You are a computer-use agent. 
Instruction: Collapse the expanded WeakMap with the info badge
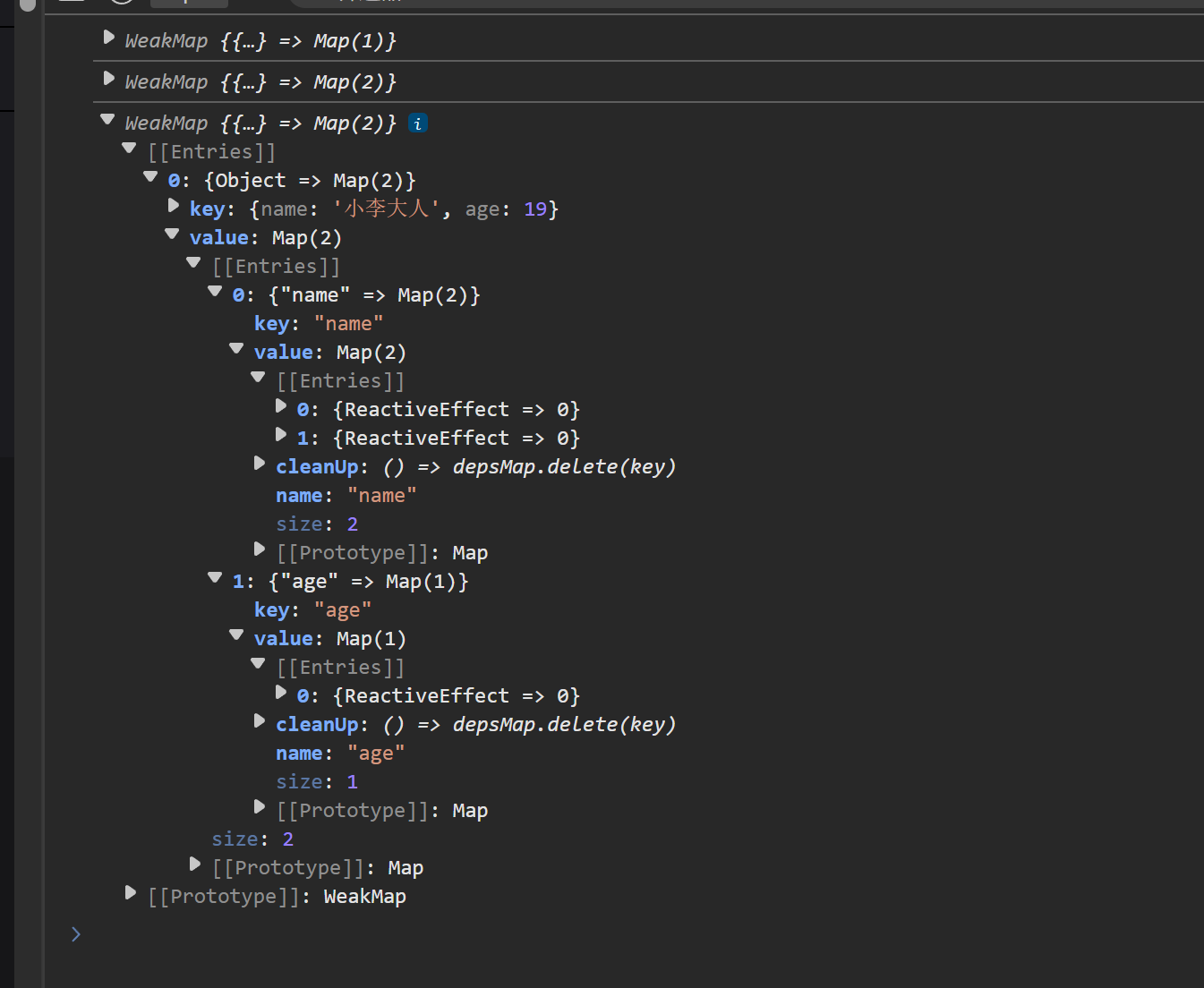pos(108,120)
